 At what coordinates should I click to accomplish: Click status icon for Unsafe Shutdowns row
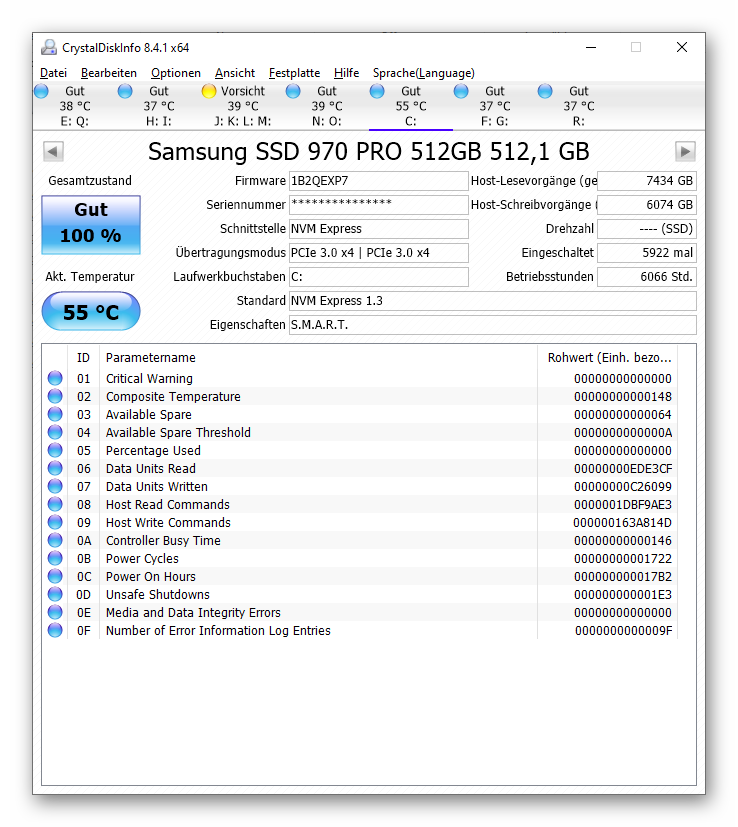(55, 594)
